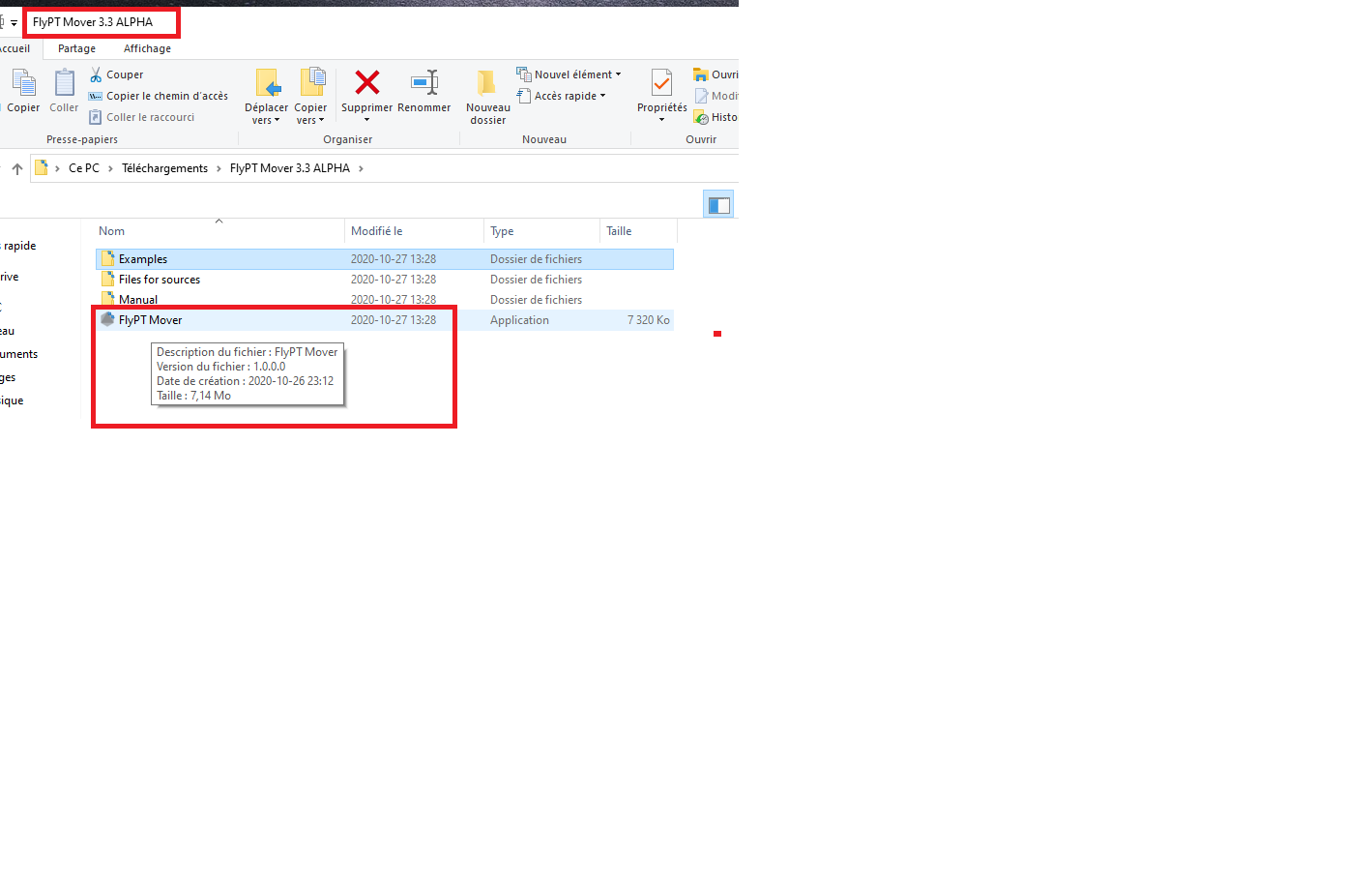Open Accès rapide in navigation pane

17,246
